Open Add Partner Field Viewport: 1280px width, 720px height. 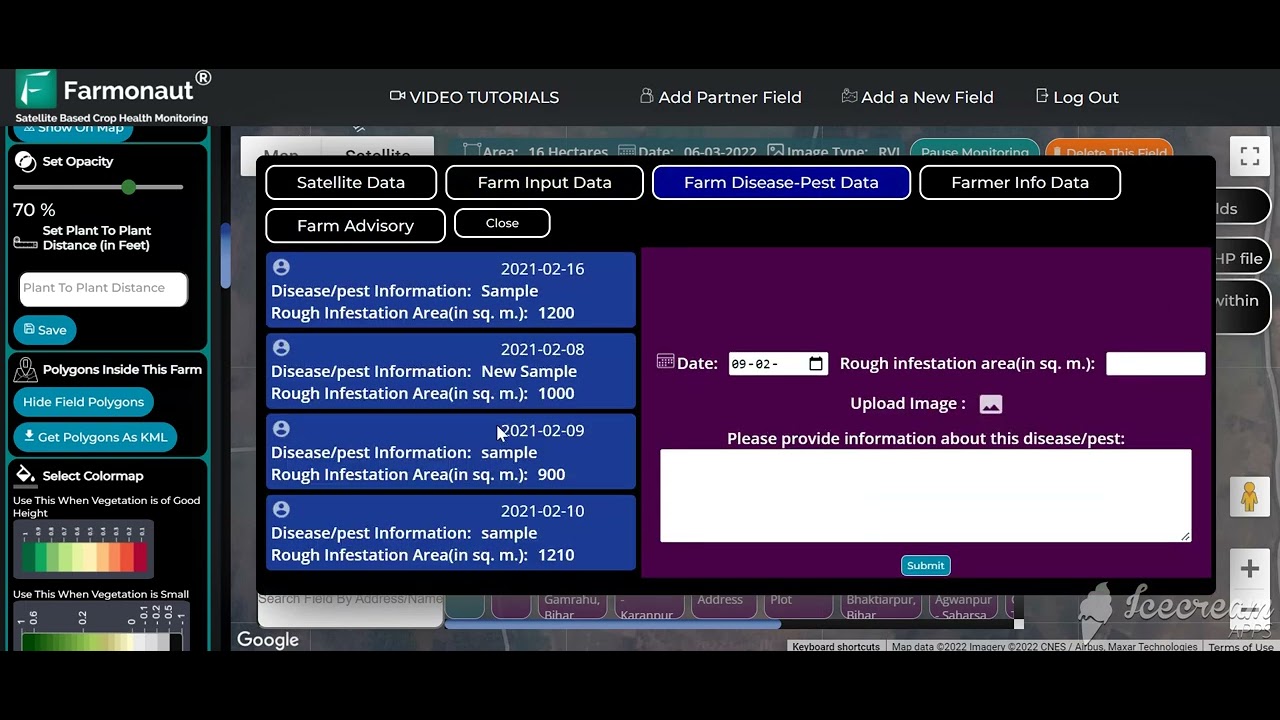(720, 97)
